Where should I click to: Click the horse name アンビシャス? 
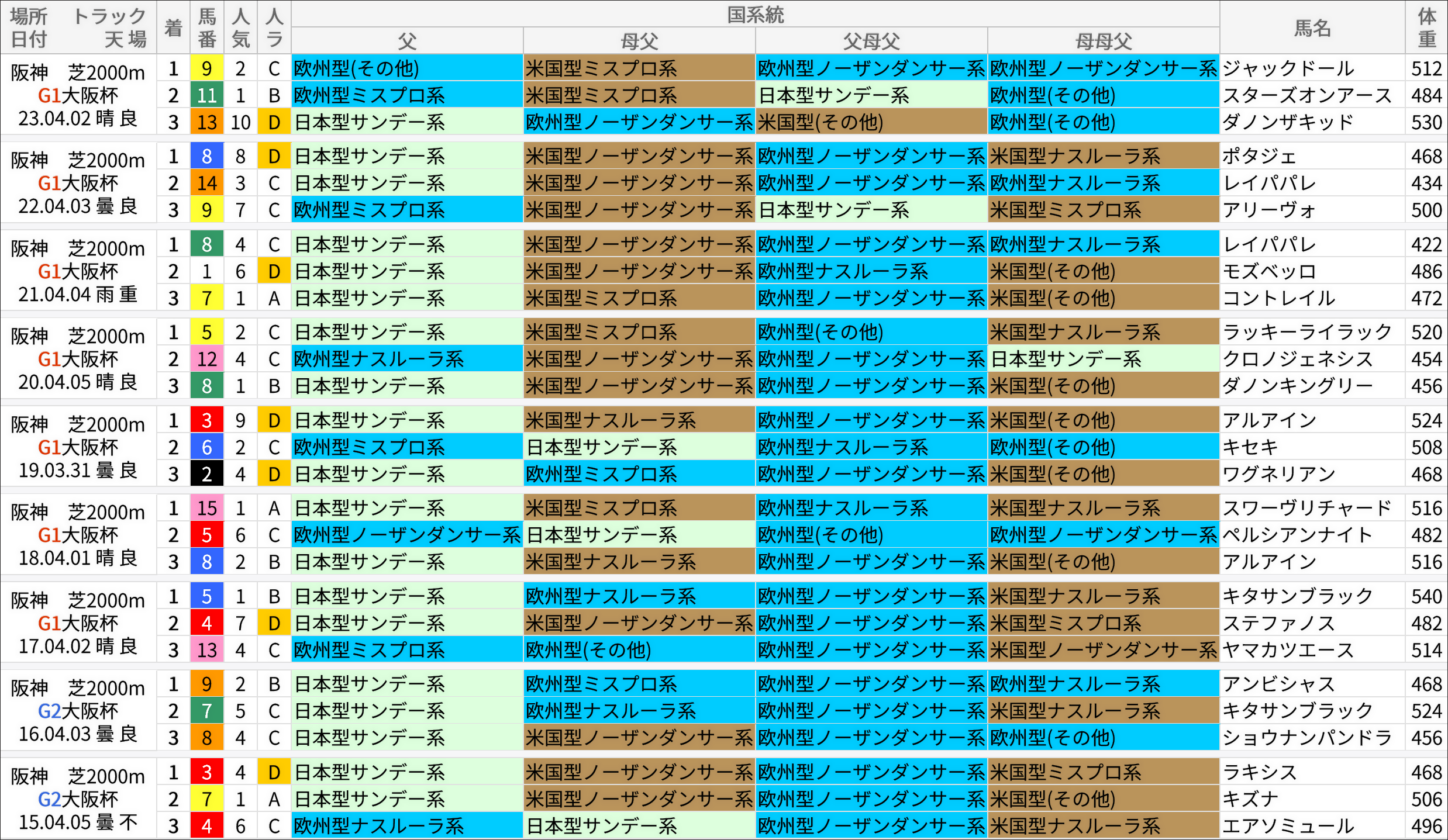pyautogui.click(x=1279, y=685)
